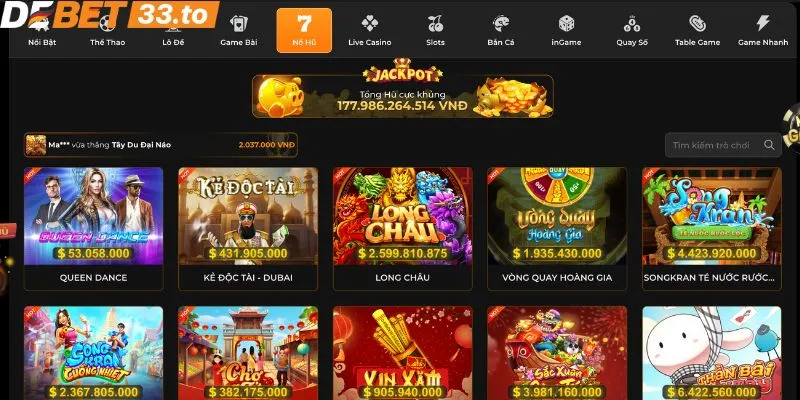Select the Game Nhanh lightning icon

(x=763, y=23)
